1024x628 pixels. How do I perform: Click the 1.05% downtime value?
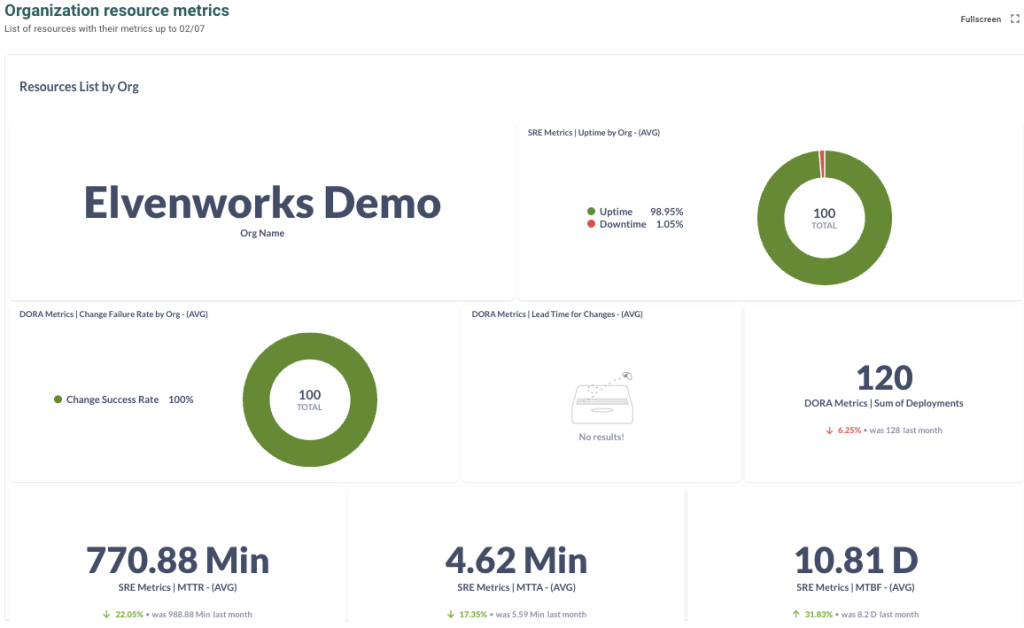point(669,224)
